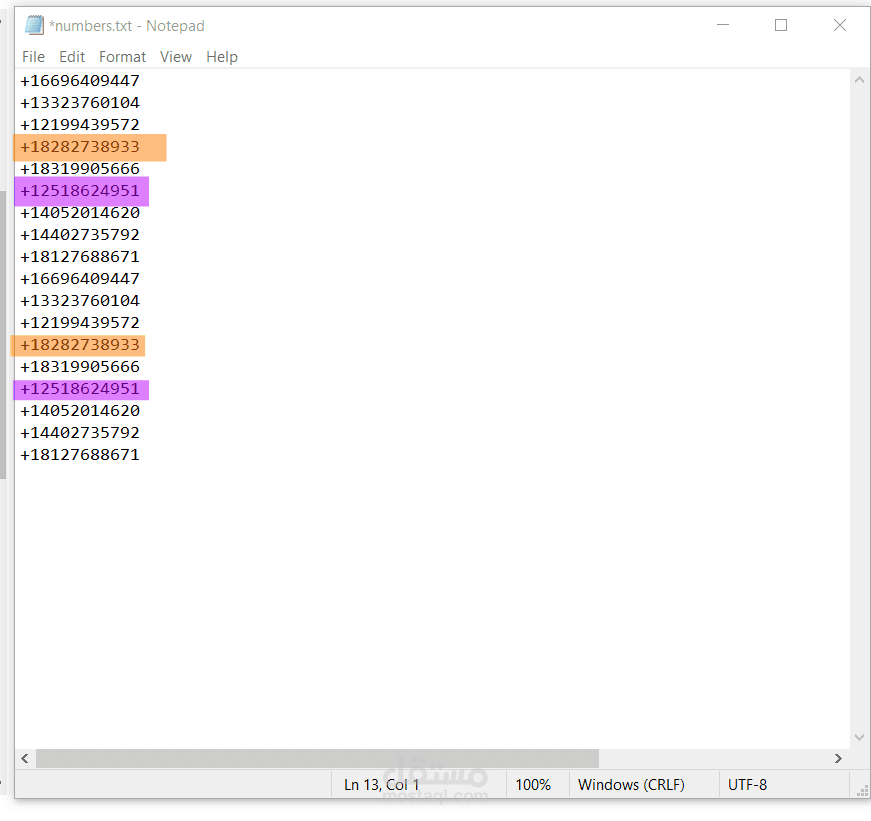
Task: Click the horizontal scrollbar right arrow
Action: click(x=838, y=758)
